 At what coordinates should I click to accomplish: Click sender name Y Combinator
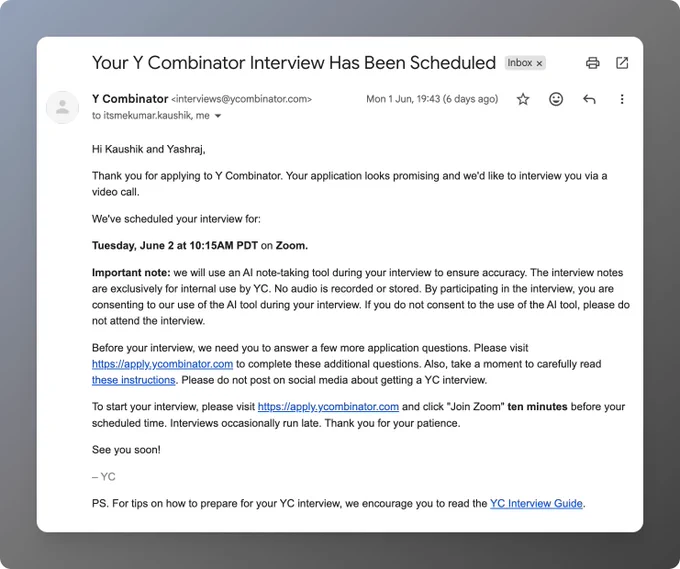130,99
